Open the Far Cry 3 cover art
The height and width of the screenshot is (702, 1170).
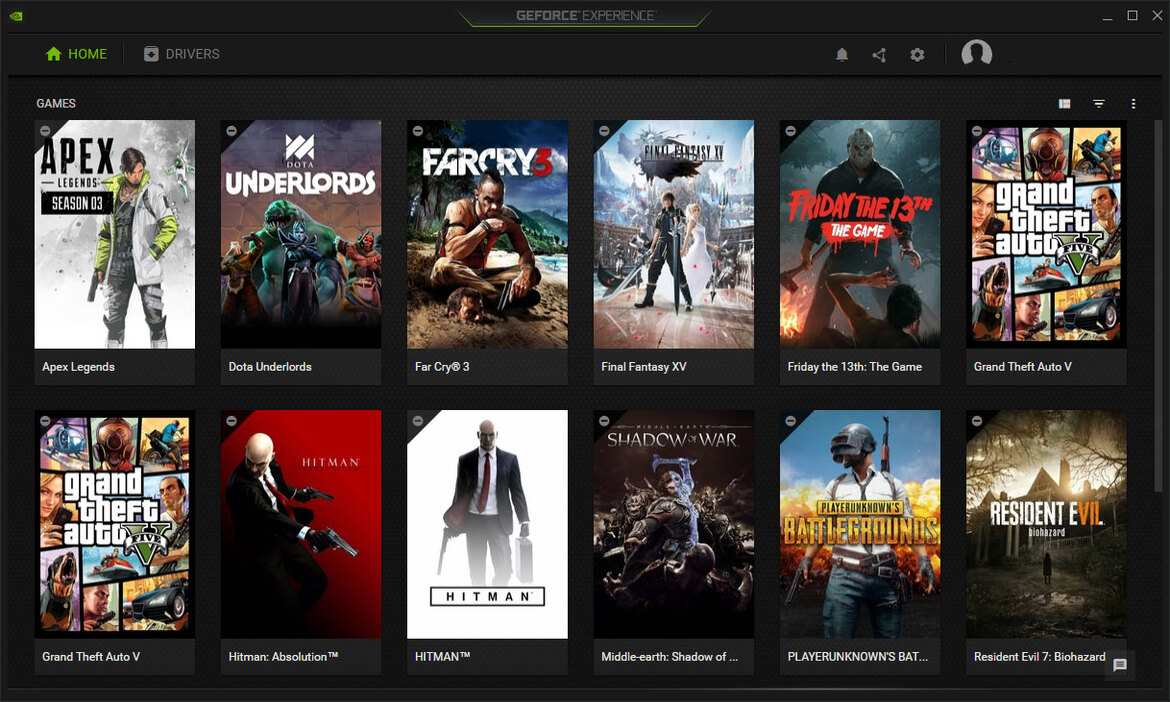[x=487, y=234]
